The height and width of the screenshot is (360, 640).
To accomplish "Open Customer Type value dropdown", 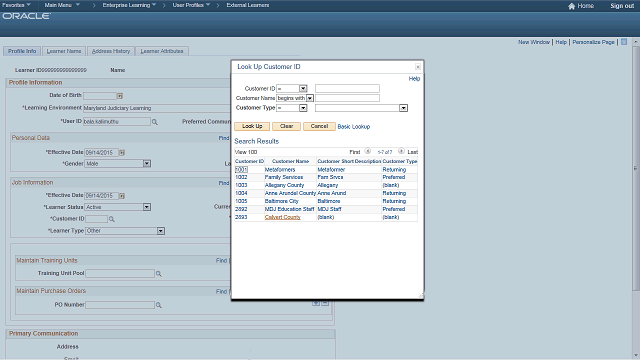I will pos(361,108).
